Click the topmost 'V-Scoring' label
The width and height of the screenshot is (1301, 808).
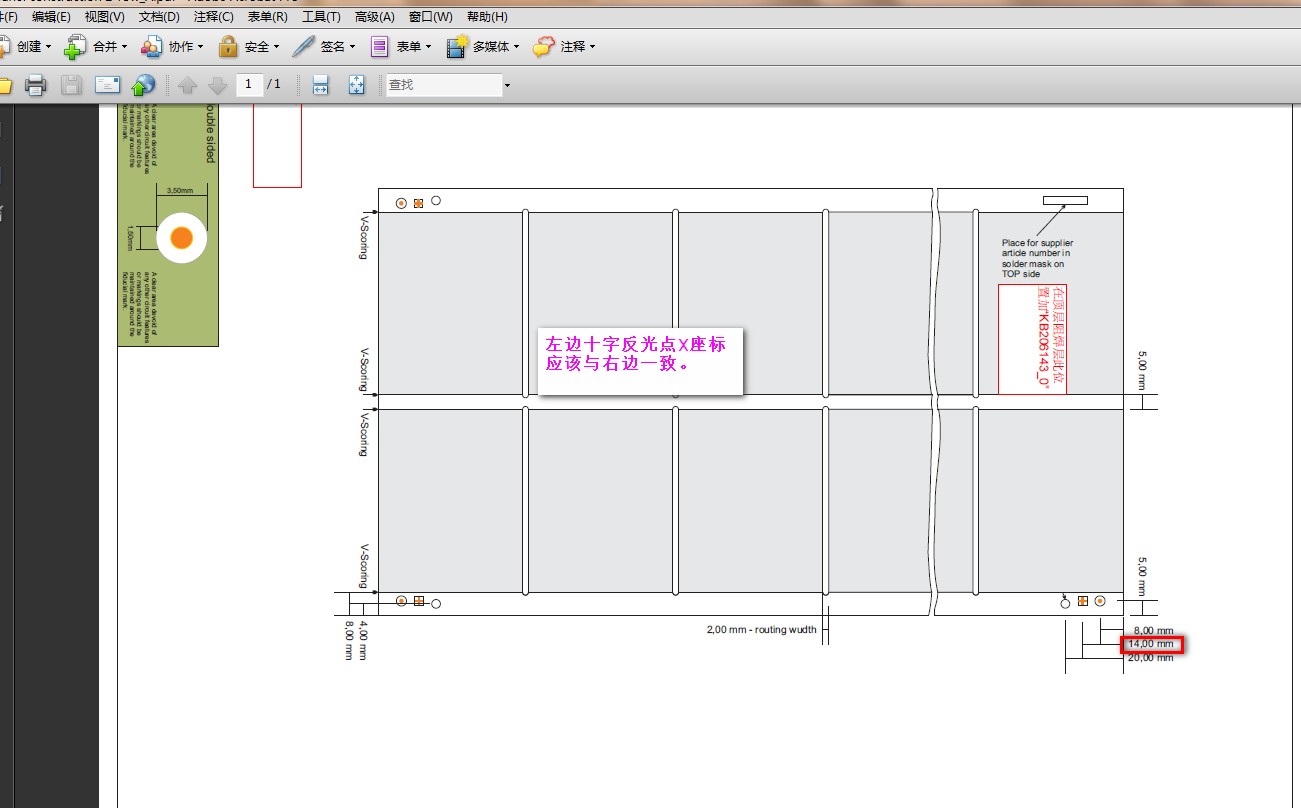tap(363, 236)
